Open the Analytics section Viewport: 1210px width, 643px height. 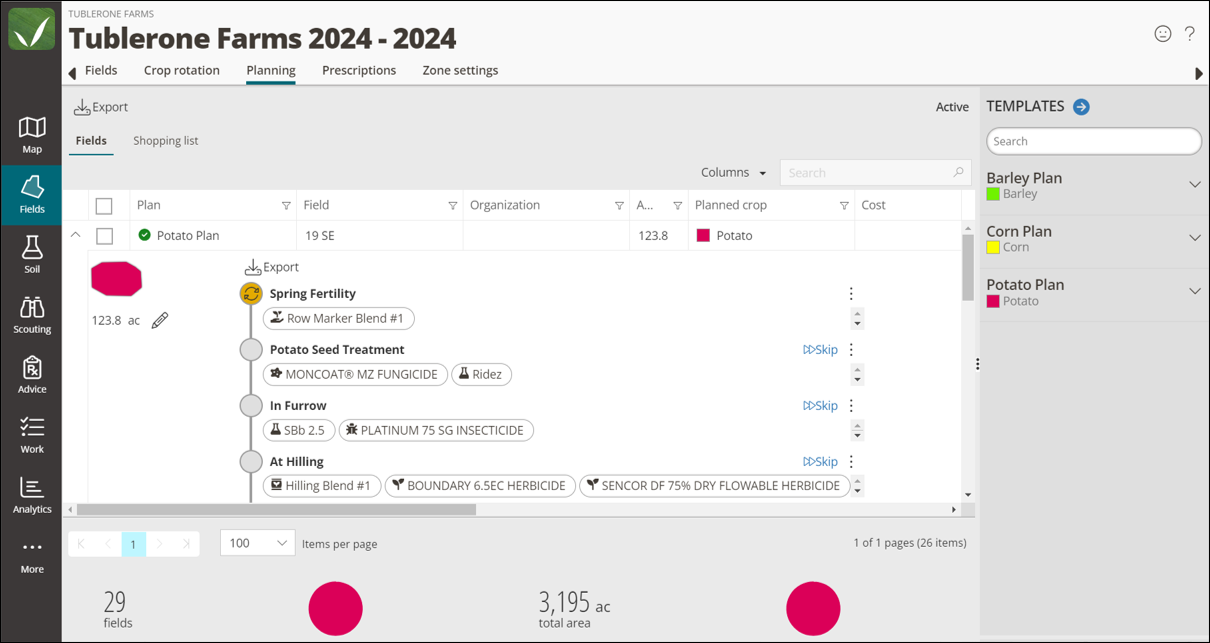(x=32, y=495)
